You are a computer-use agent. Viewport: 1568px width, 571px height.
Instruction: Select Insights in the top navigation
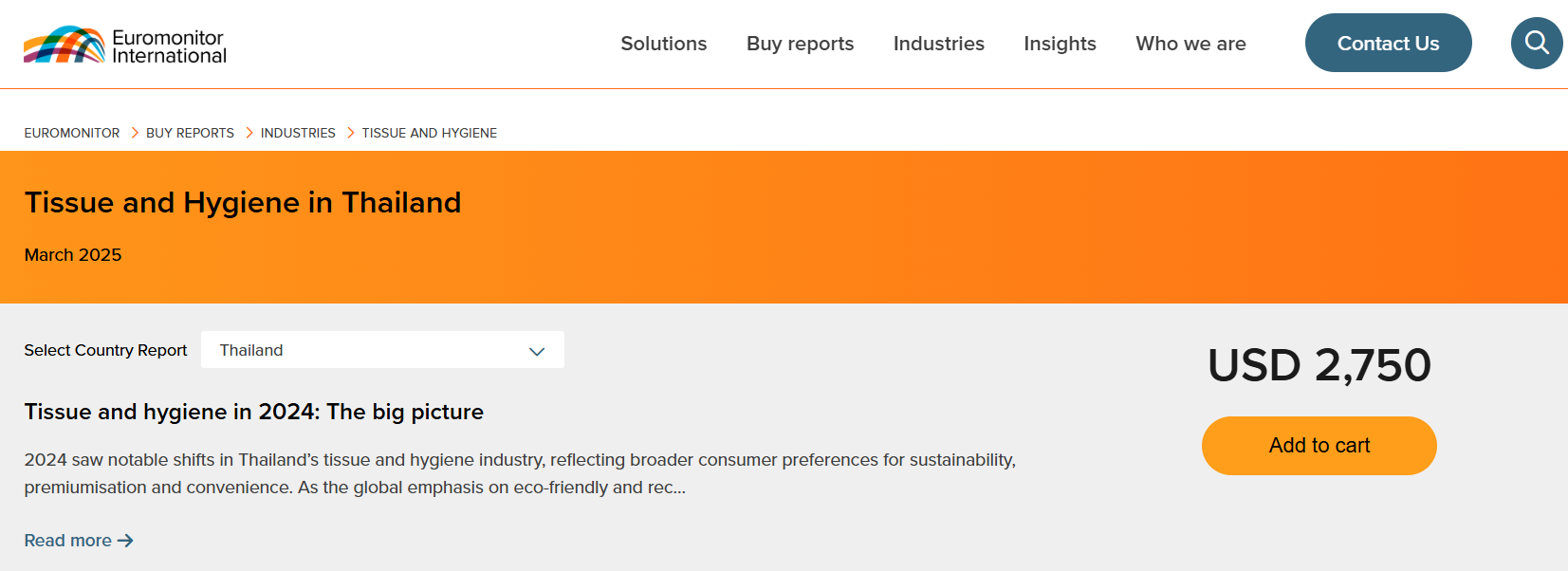[x=1060, y=44]
